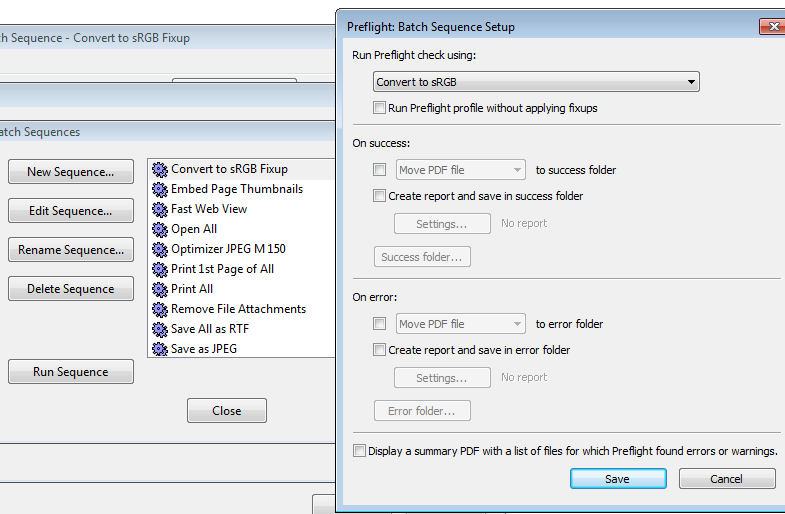Click the gear icon beside Embed Page Thumbnails
The image size is (785, 514).
[160, 190]
